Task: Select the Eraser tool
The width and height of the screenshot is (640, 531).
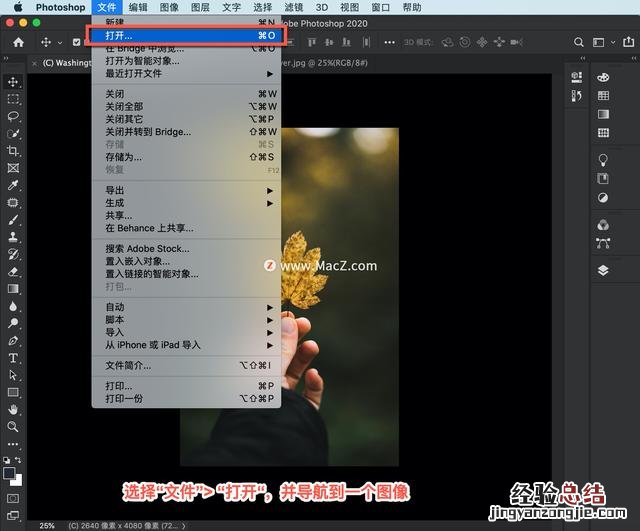Action: point(13,271)
